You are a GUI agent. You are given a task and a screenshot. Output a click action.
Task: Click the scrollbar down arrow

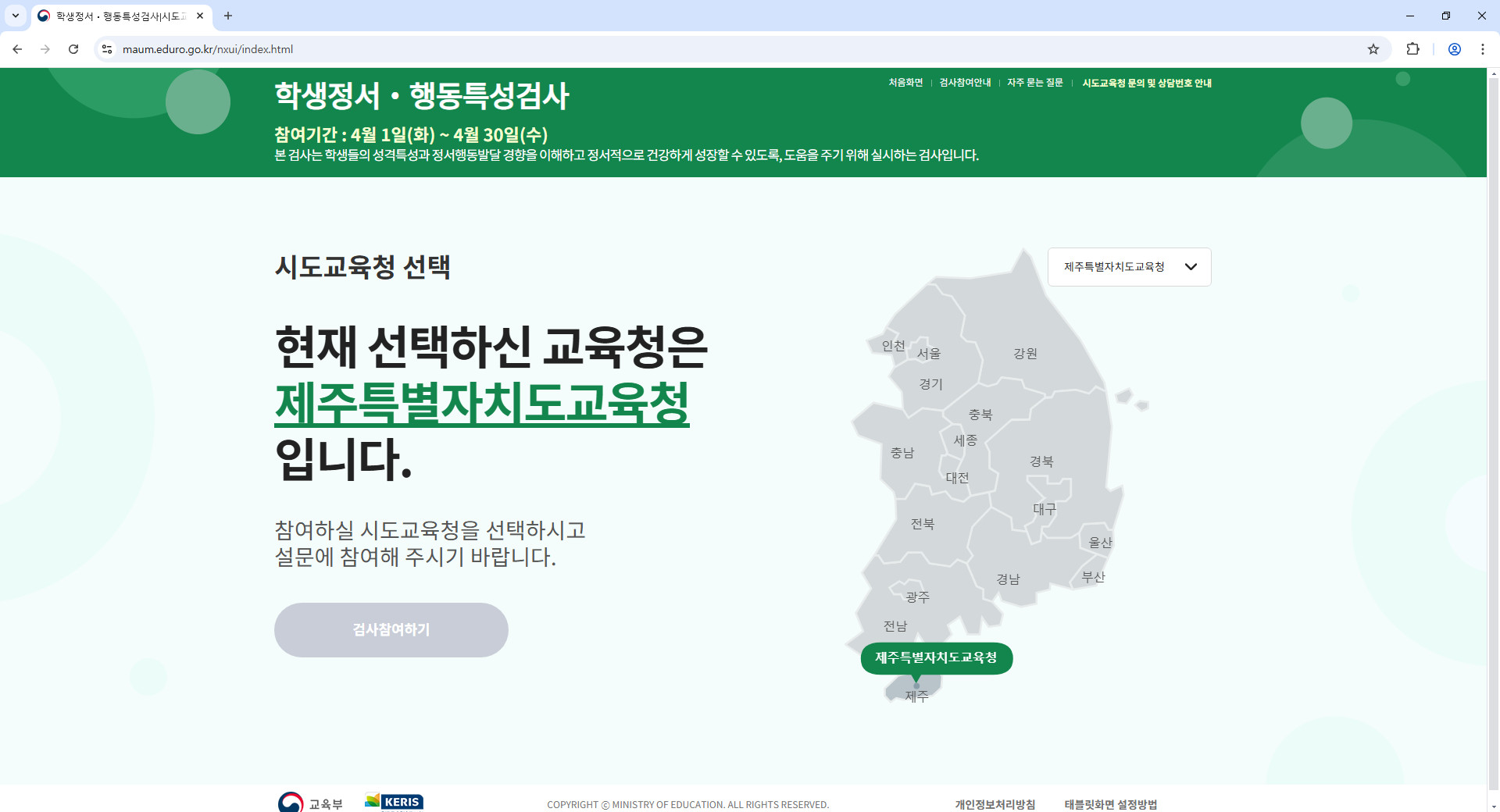[x=1493, y=806]
